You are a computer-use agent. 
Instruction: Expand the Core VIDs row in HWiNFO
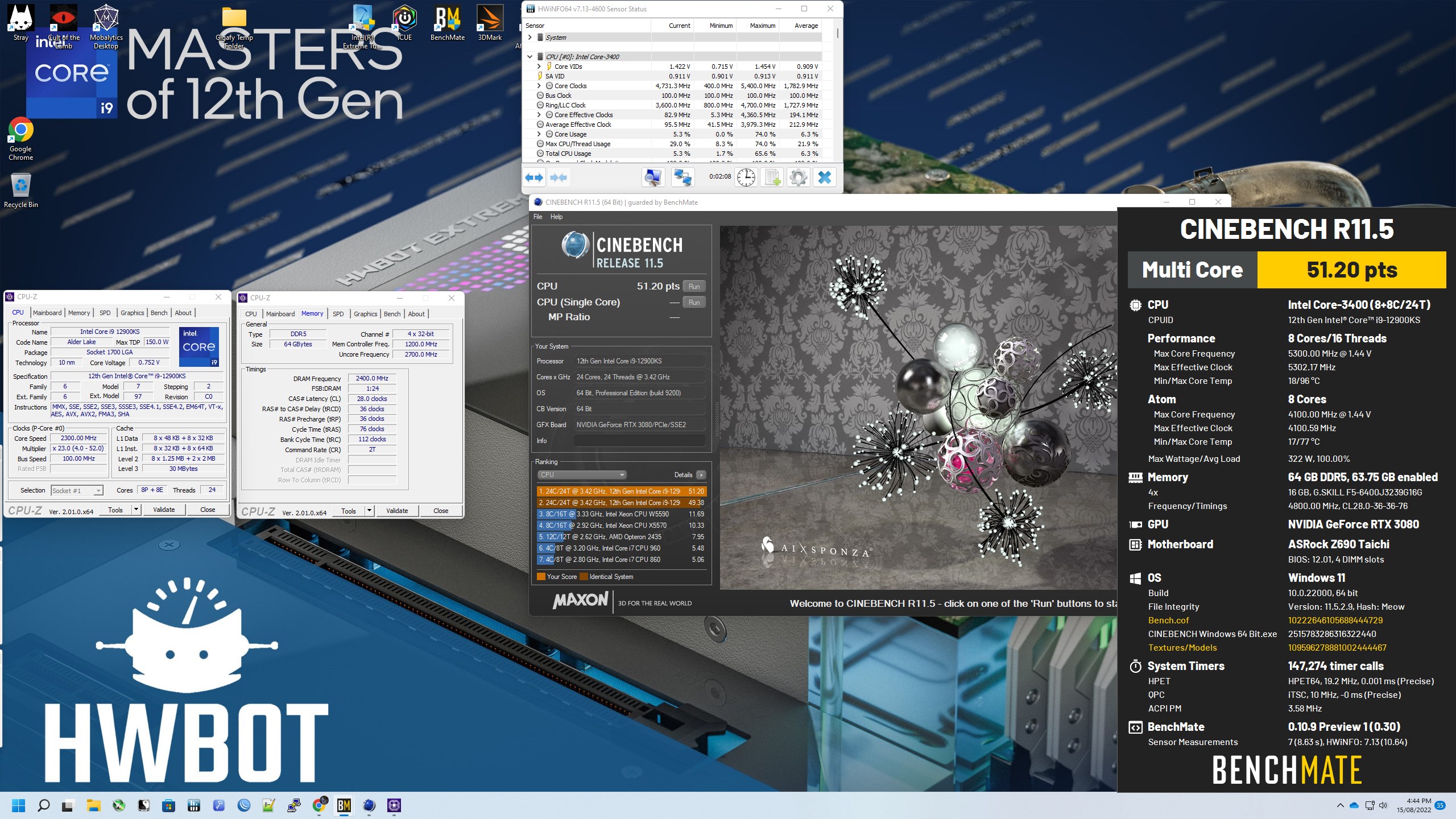[539, 67]
